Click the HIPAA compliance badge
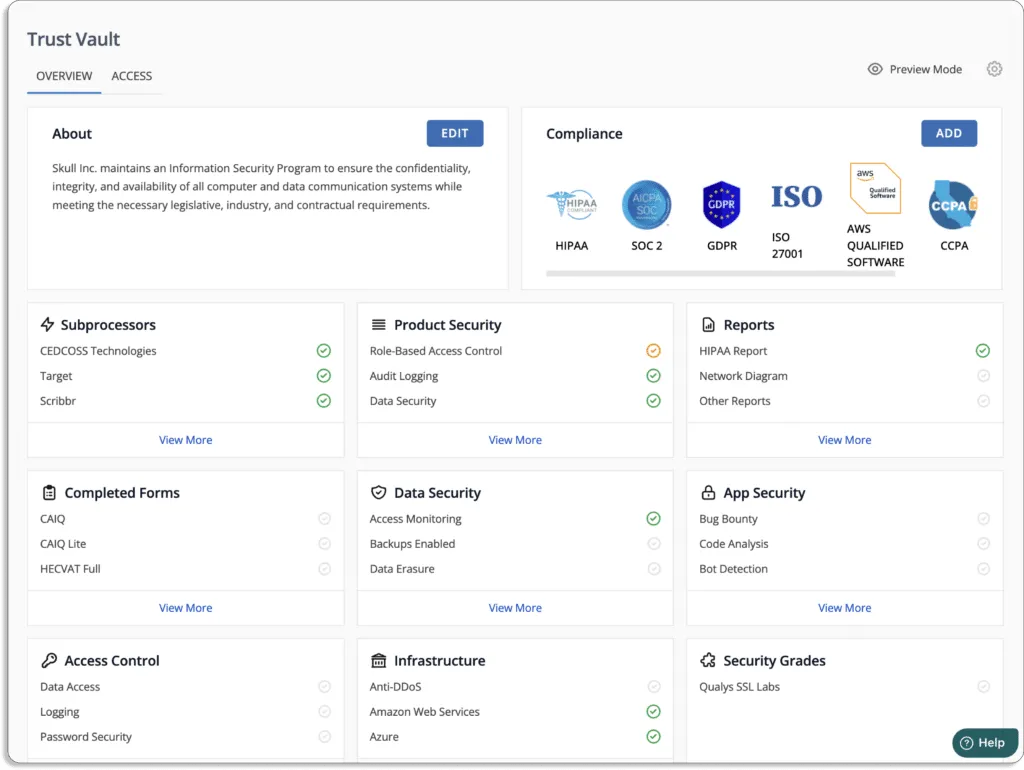The height and width of the screenshot is (770, 1024). tap(571, 204)
